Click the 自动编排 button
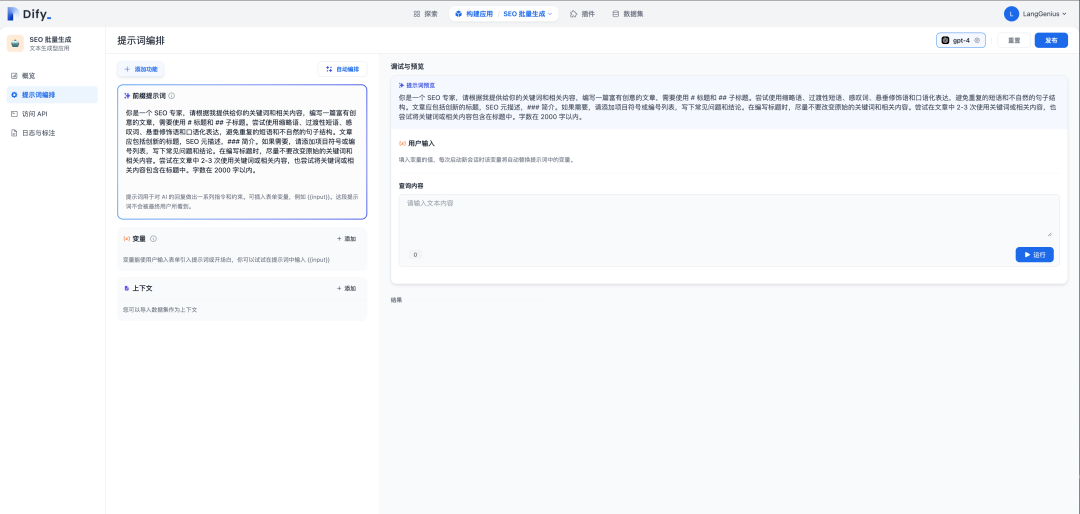 (342, 69)
